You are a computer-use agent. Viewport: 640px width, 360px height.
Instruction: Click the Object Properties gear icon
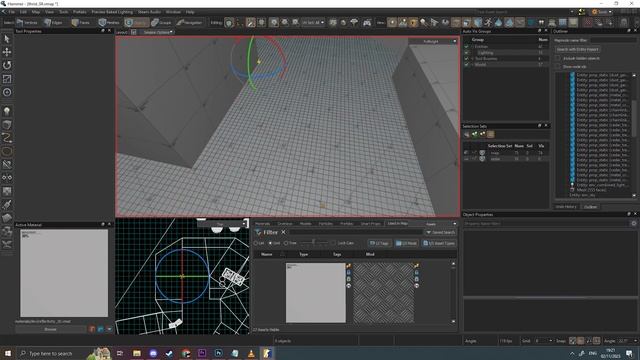click(633, 223)
